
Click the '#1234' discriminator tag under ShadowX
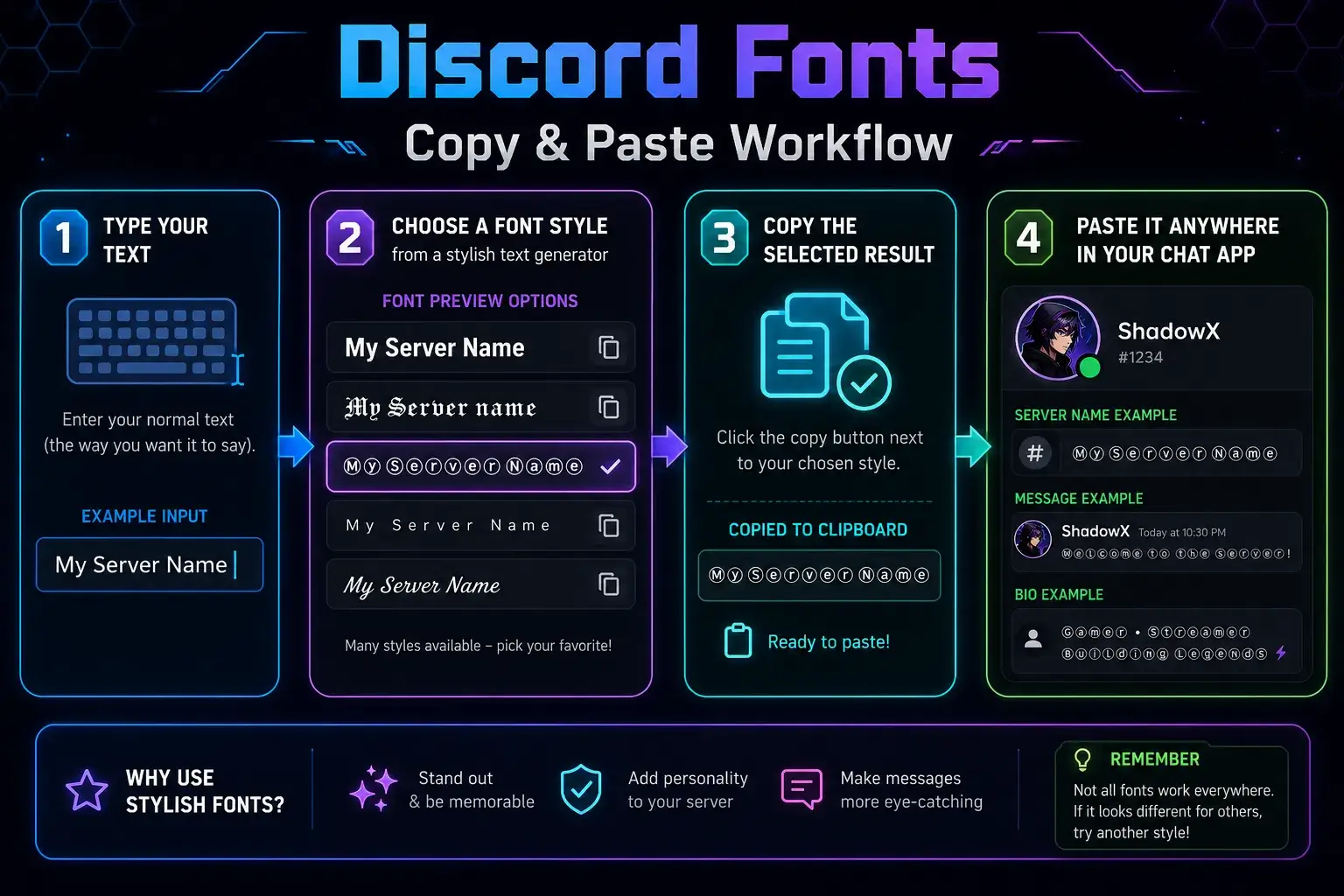click(x=1140, y=357)
